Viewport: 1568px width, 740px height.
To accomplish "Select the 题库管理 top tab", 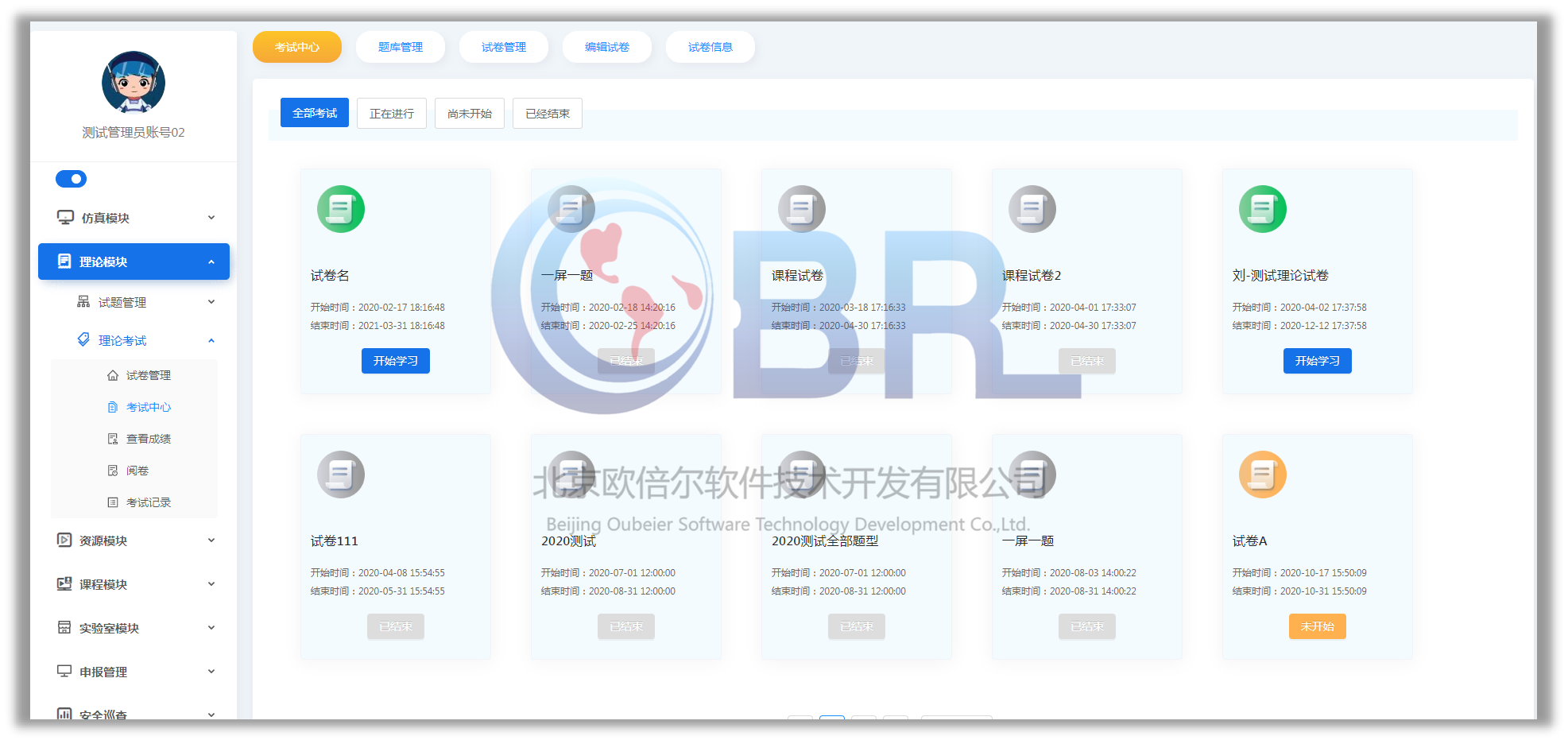I will pyautogui.click(x=401, y=47).
